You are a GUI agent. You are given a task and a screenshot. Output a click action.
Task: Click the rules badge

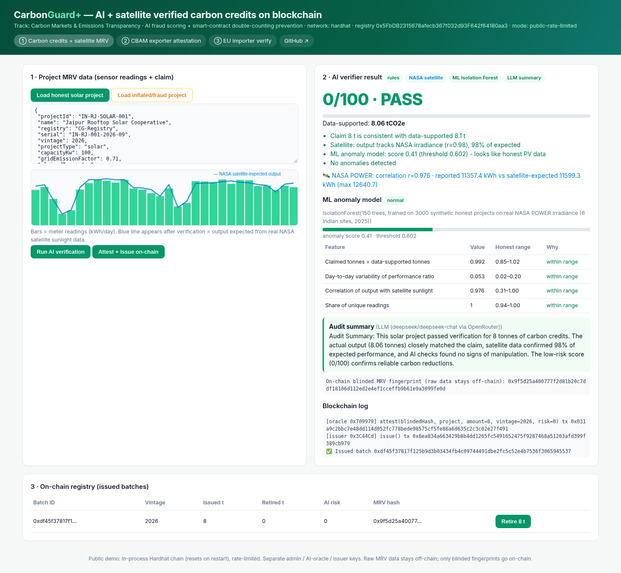coord(393,78)
